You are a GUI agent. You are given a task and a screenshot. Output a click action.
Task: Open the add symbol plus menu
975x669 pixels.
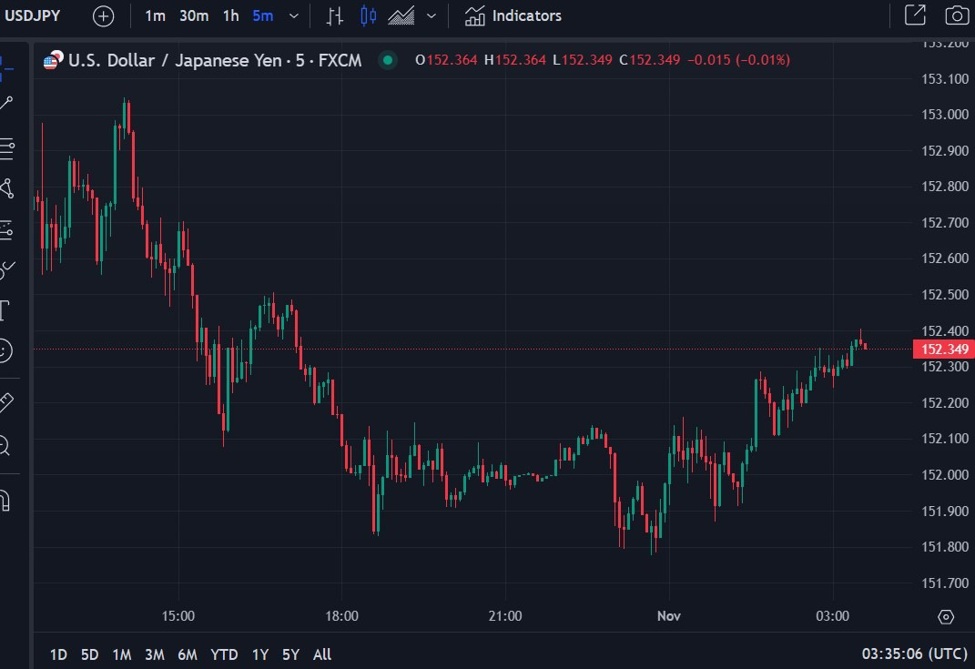[x=103, y=16]
